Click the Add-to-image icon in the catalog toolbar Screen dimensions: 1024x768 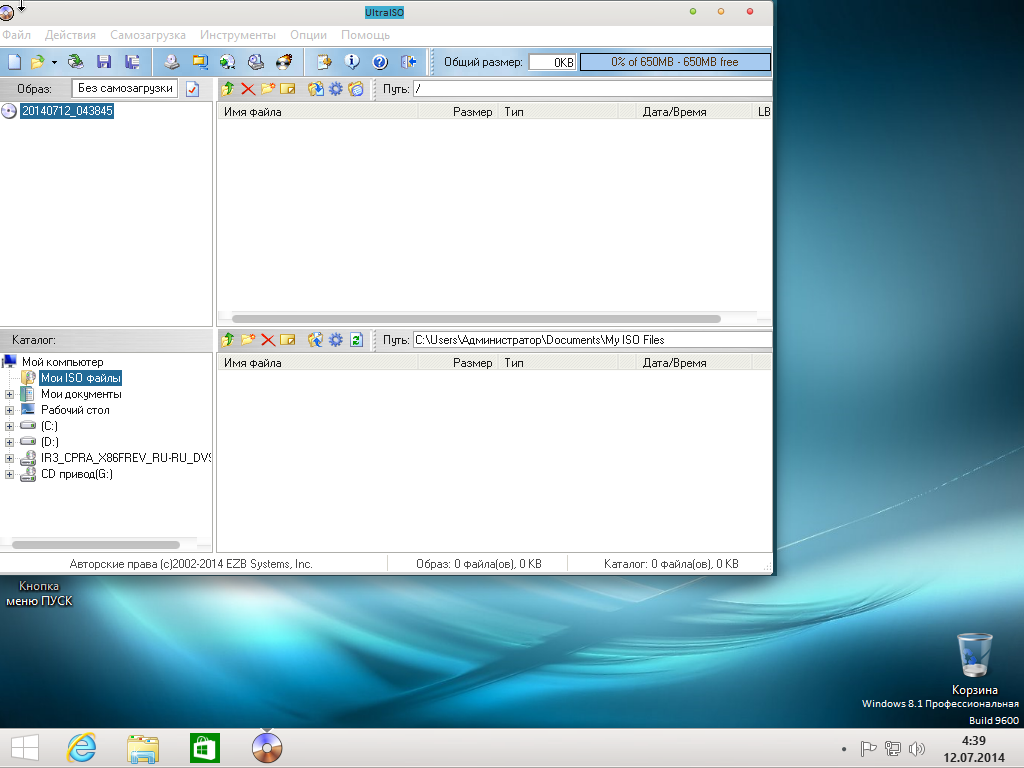tap(315, 340)
